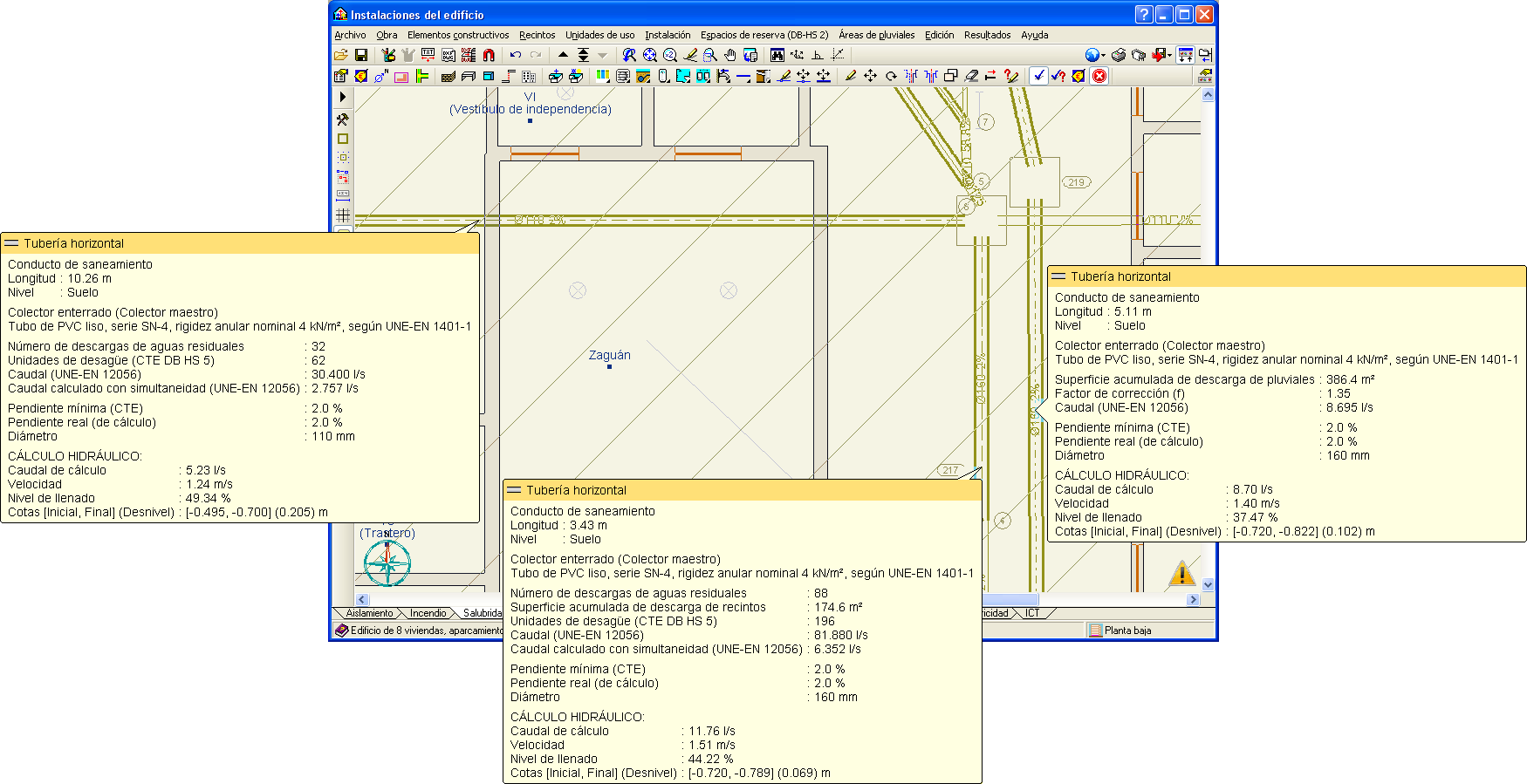Click the save floppy disk icon
The height and width of the screenshot is (784, 1527).
[x=360, y=55]
